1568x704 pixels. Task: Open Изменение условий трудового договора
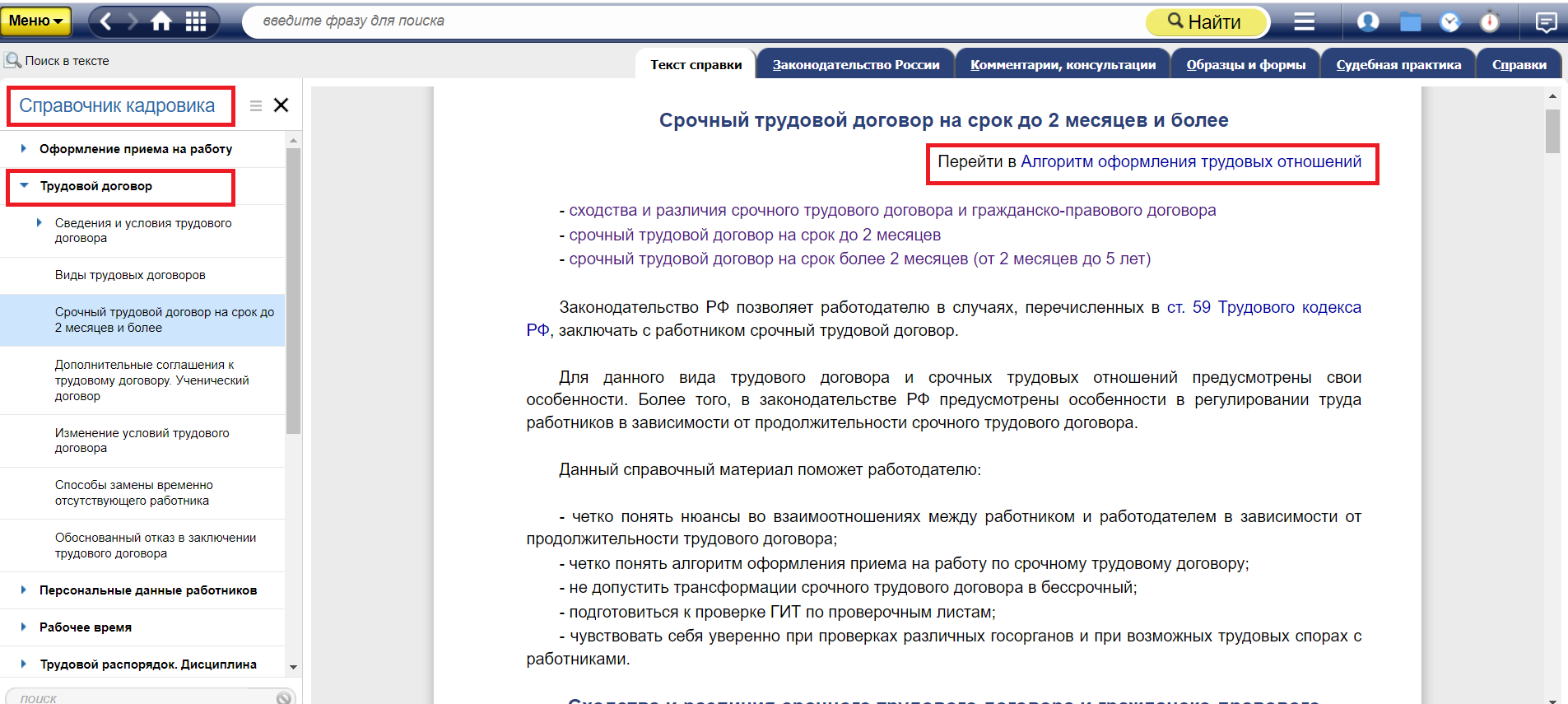click(x=142, y=441)
